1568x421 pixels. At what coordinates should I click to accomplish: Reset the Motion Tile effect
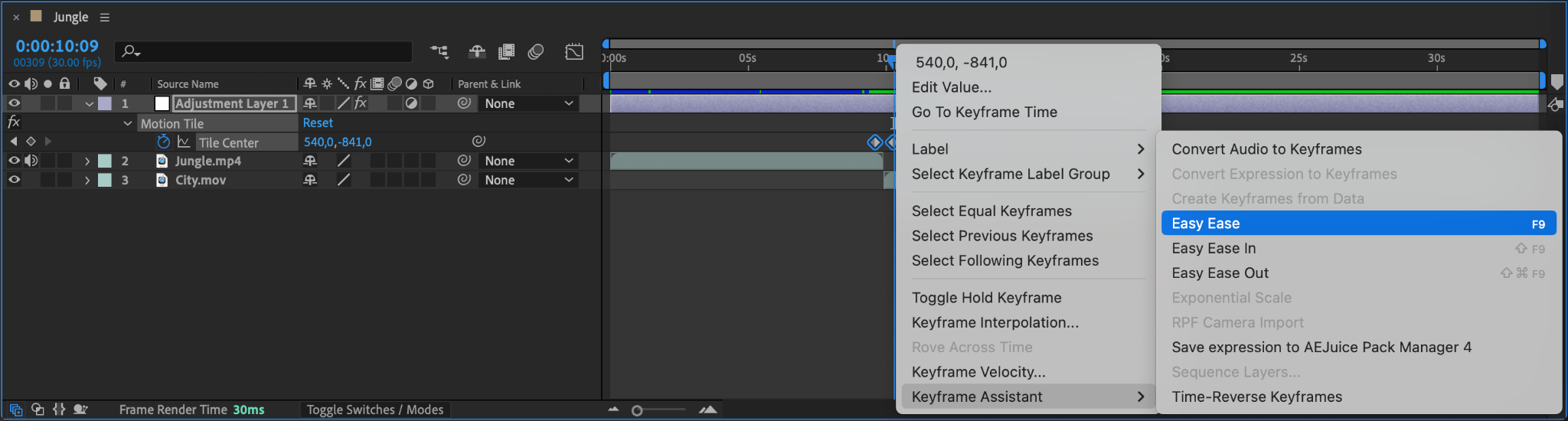click(x=318, y=122)
